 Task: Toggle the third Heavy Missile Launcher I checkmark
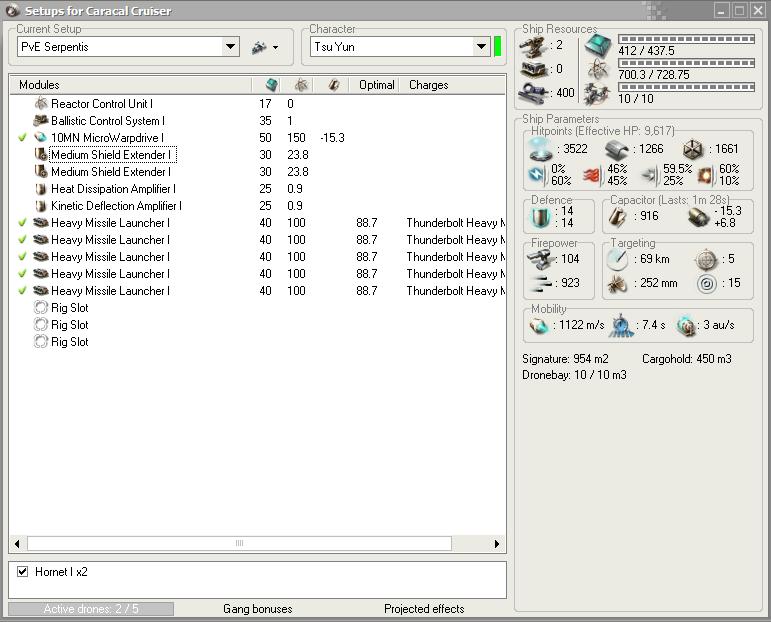pyautogui.click(x=22, y=256)
